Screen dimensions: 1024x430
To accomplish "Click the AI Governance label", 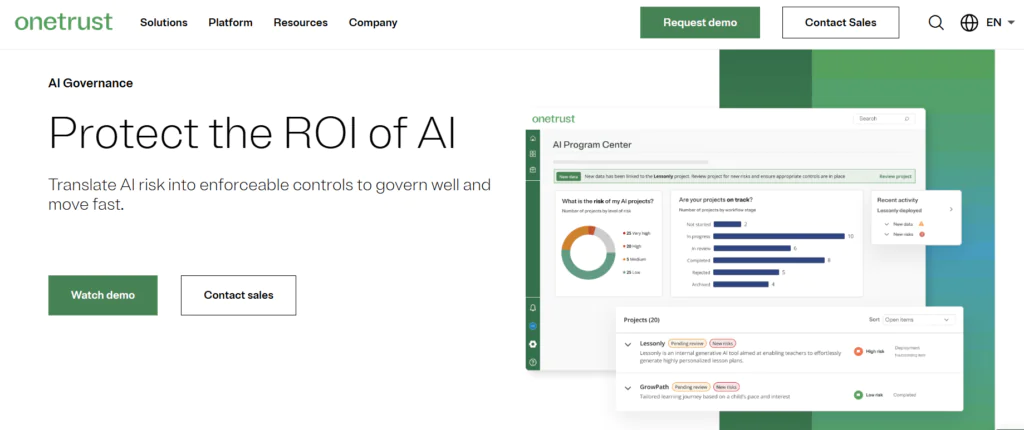I will point(91,83).
